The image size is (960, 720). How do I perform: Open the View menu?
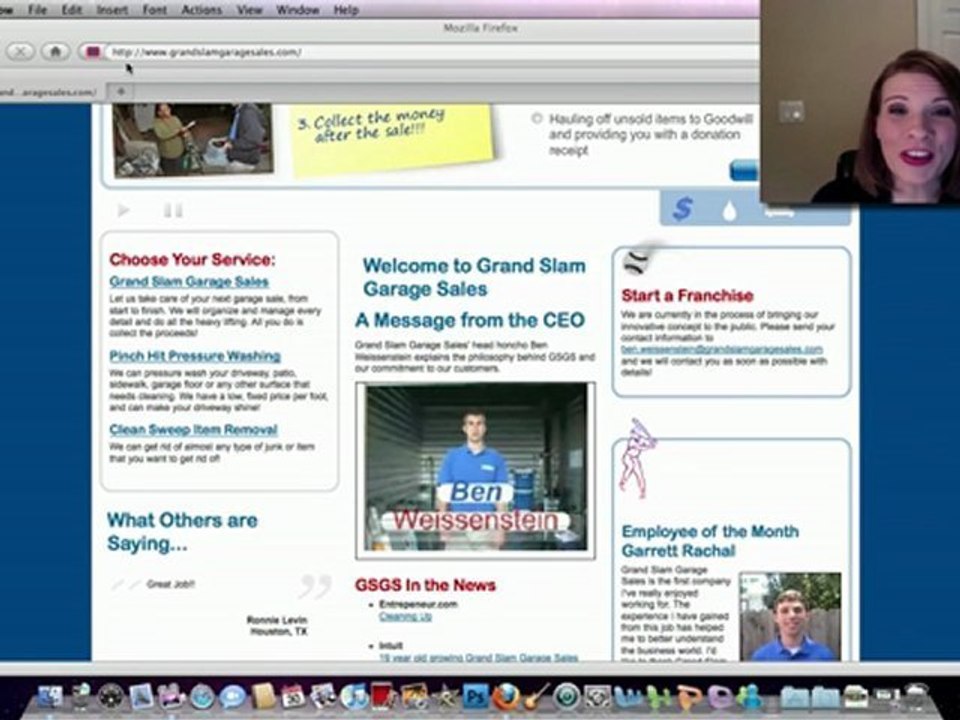click(x=249, y=10)
